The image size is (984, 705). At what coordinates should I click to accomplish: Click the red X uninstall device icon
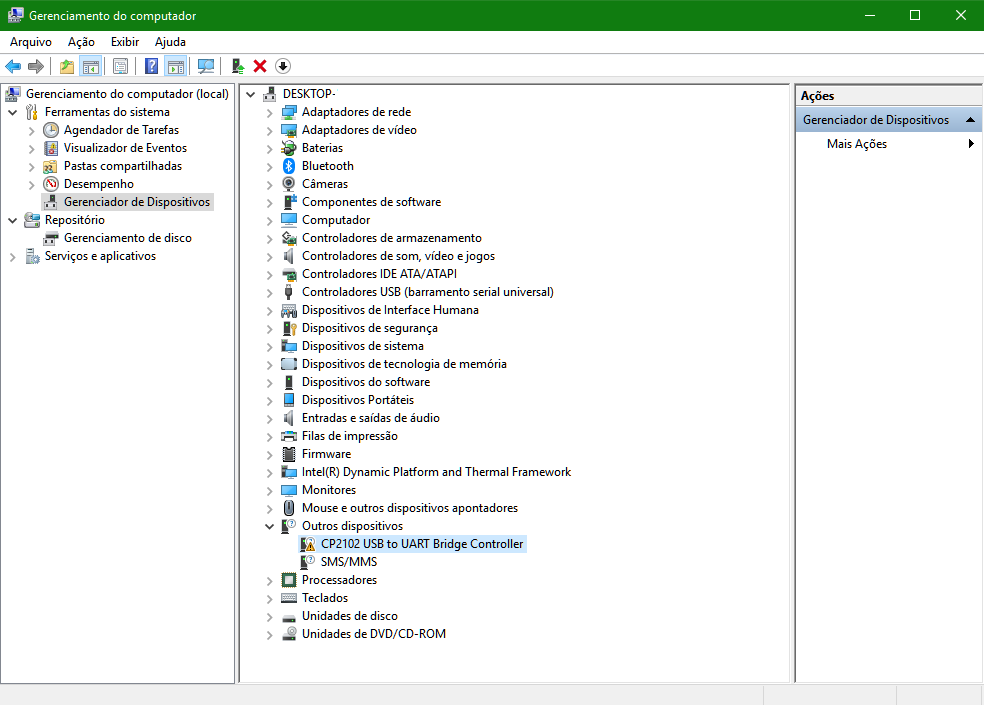260,66
